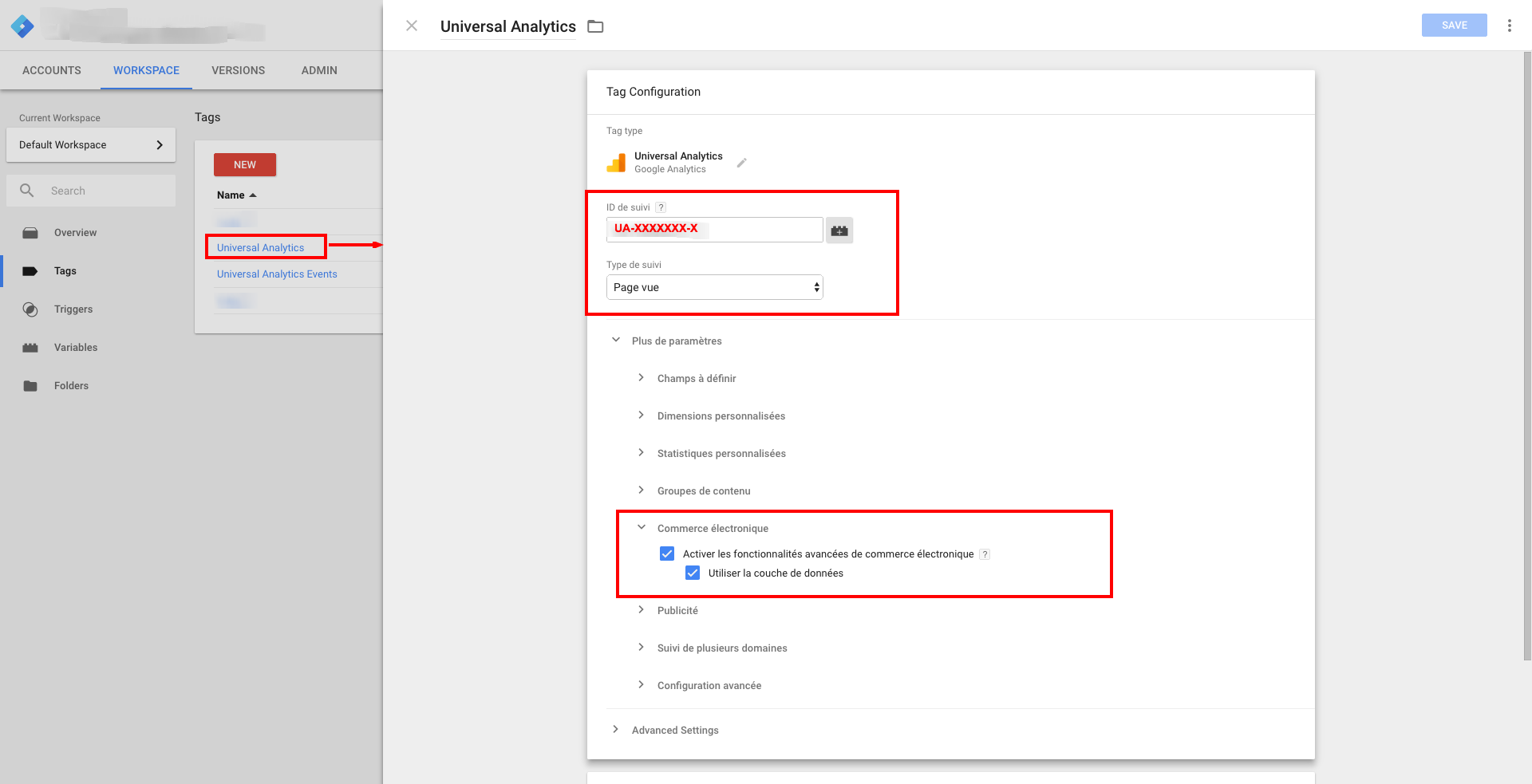Click the Tags label icon in sidebar
The height and width of the screenshot is (784, 1532).
[30, 271]
